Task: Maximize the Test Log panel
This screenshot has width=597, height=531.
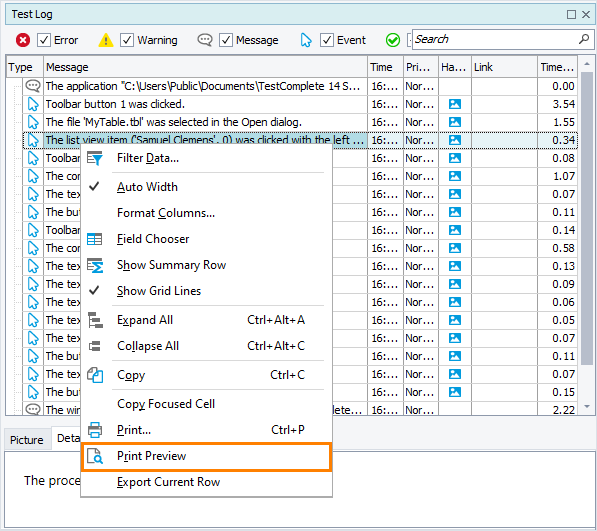Action: tap(571, 14)
